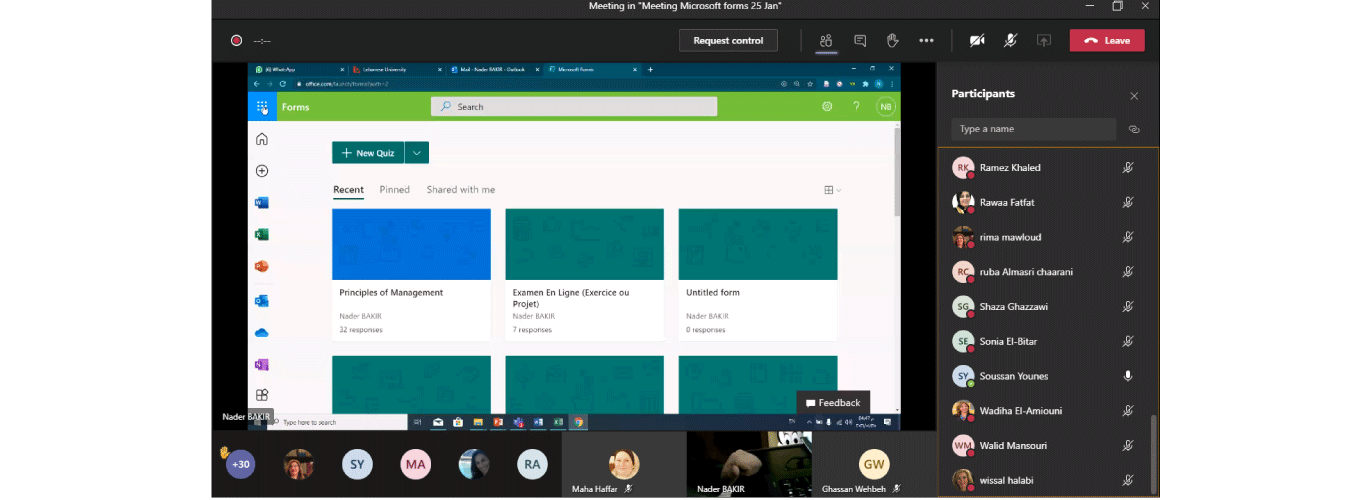Copy the meeting join link icon
This screenshot has height=500, width=1366.
point(1134,129)
